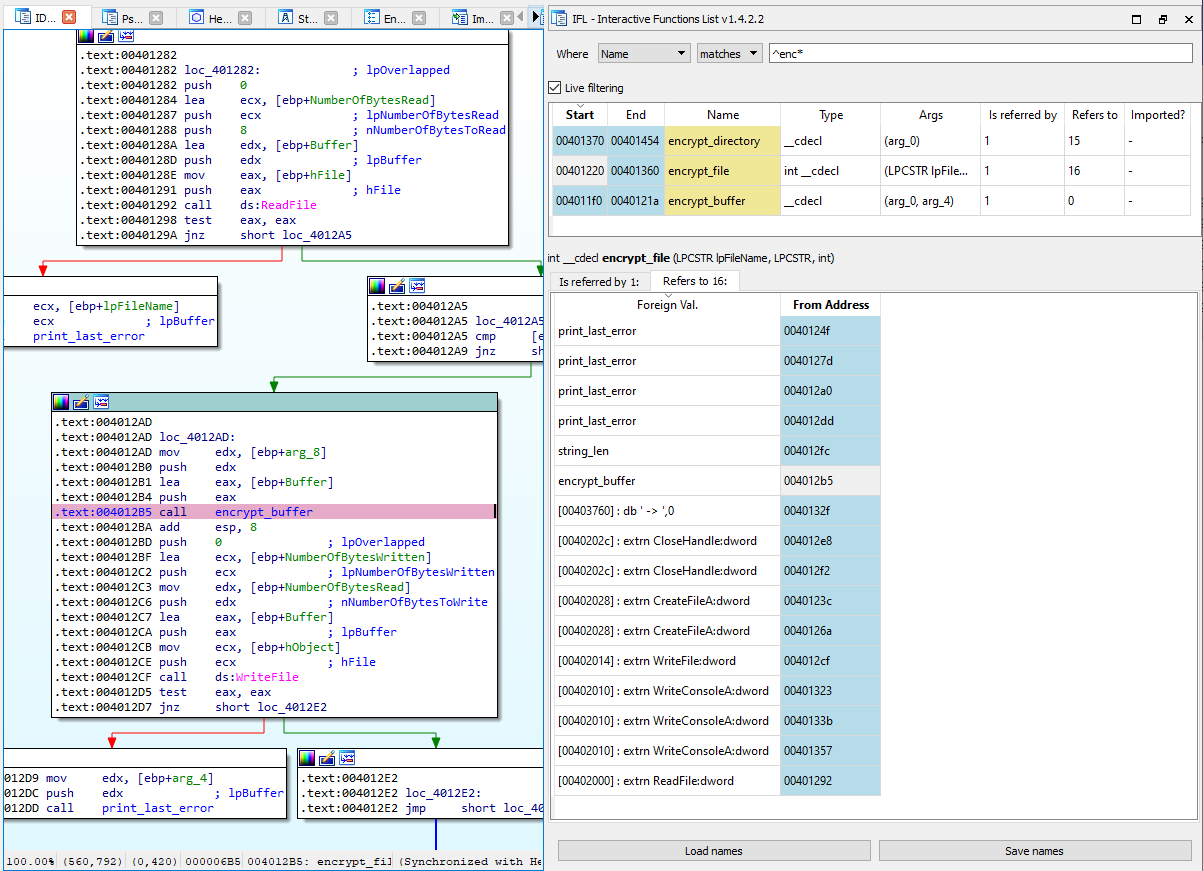Viewport: 1203px width, 871px height.
Task: Close the Hex View tab
Action: point(244,18)
